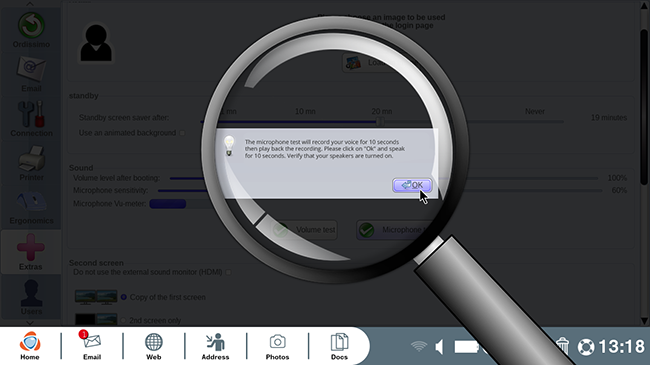650x365 pixels.
Task: Select Ergonomics in the sidebar
Action: (x=31, y=208)
